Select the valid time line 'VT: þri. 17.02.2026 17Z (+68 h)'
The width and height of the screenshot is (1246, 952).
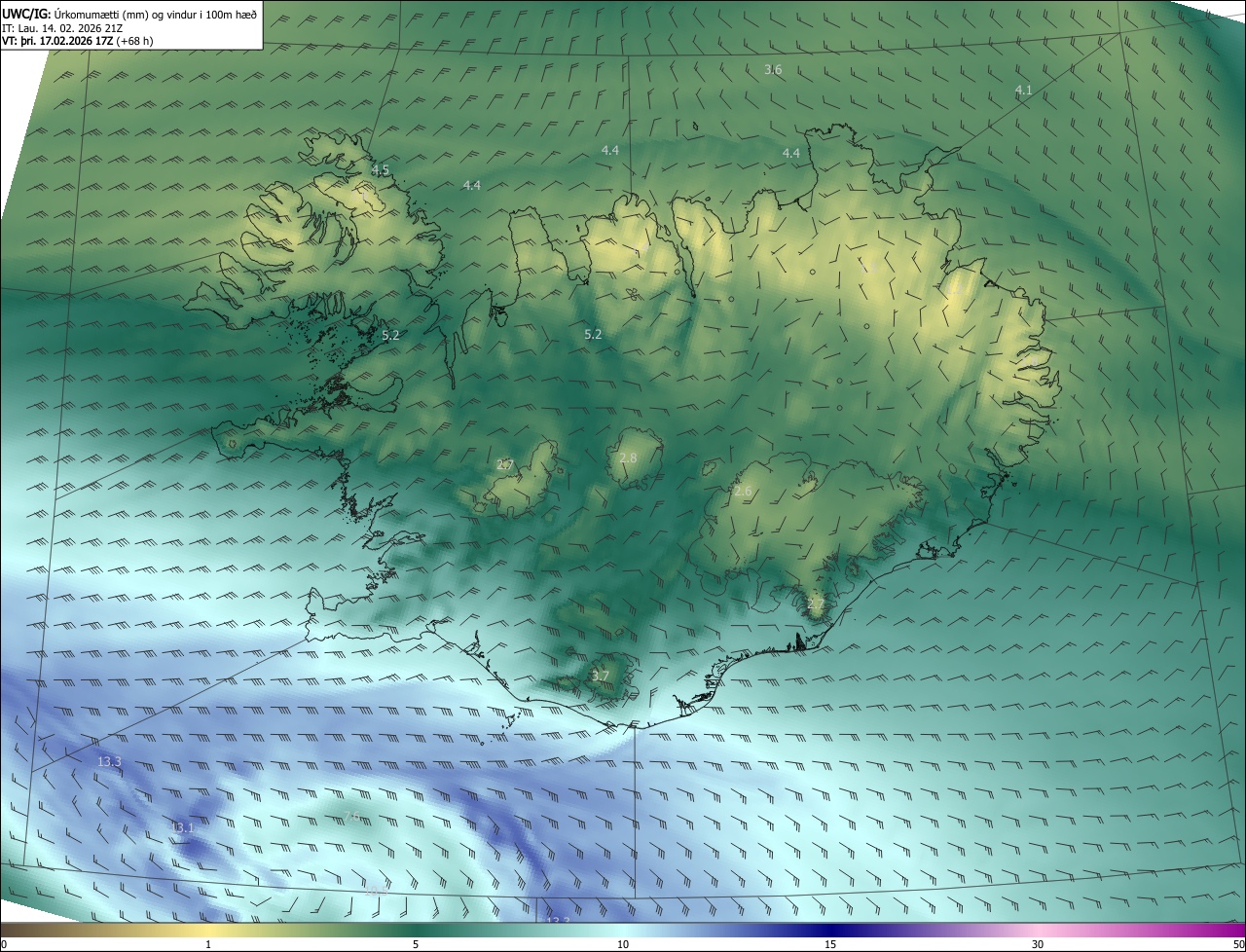(x=78, y=40)
